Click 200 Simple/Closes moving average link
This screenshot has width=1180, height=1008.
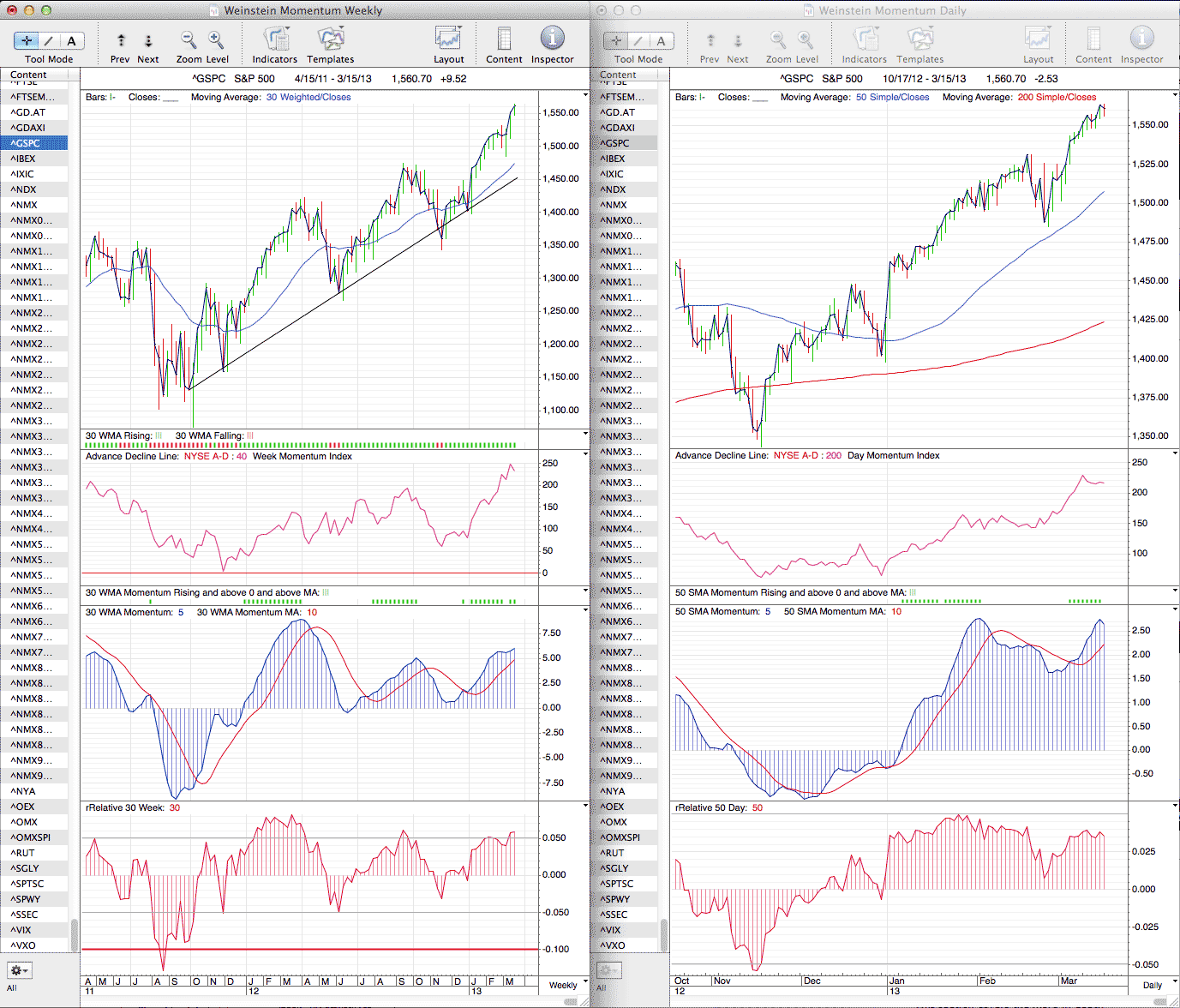pyautogui.click(x=1057, y=97)
